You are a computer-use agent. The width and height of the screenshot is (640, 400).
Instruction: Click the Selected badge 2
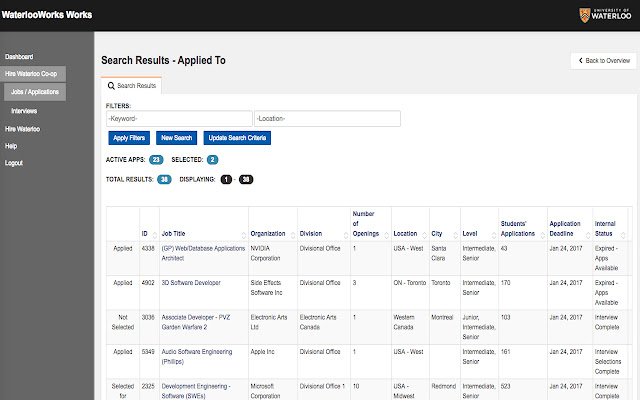pyautogui.click(x=212, y=160)
